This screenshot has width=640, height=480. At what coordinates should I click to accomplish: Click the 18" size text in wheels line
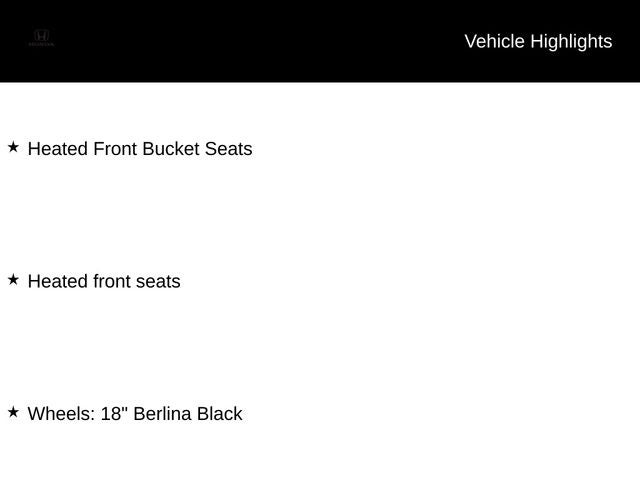pos(114,413)
